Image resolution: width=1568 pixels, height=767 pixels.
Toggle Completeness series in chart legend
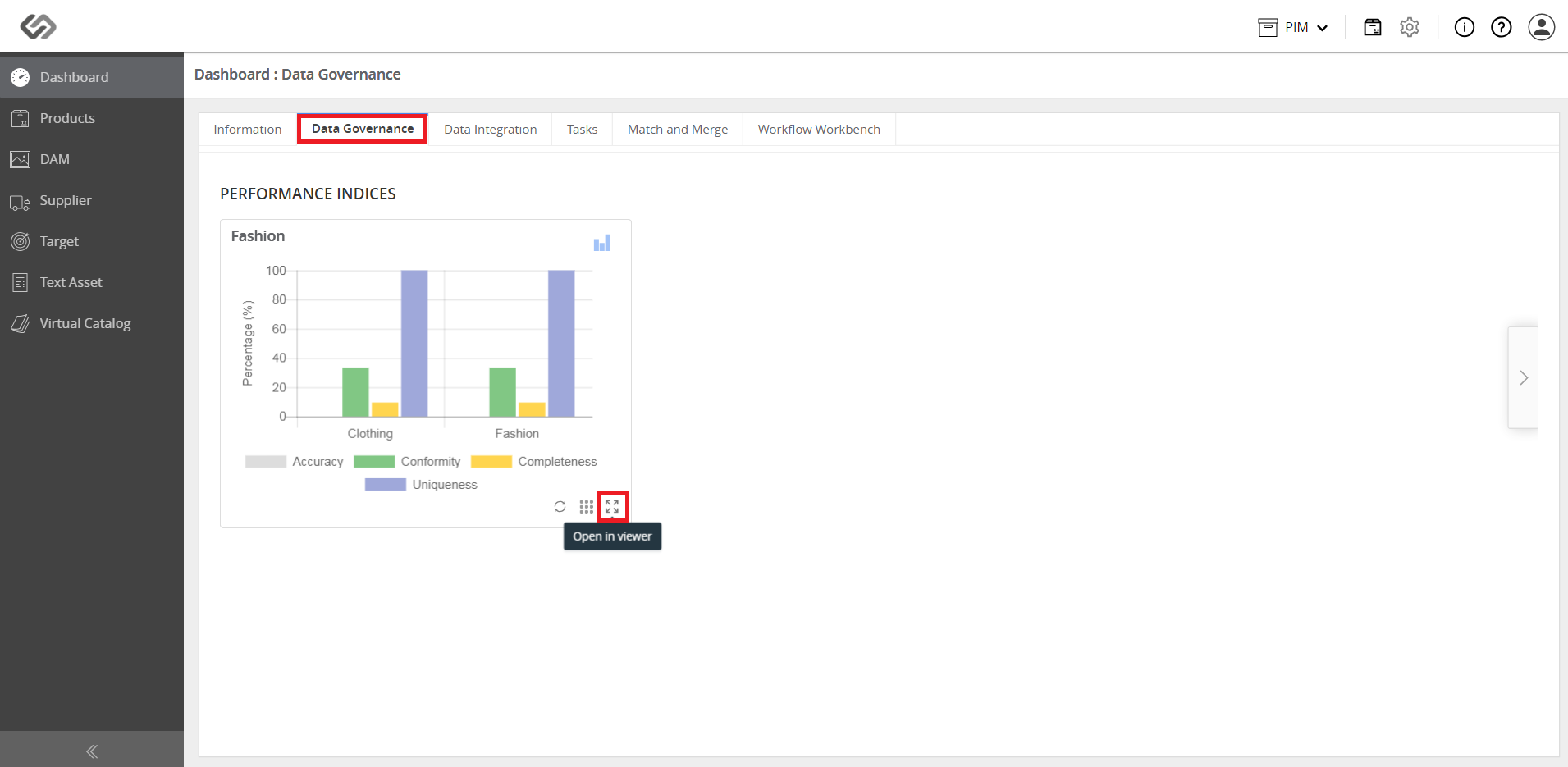click(x=534, y=462)
